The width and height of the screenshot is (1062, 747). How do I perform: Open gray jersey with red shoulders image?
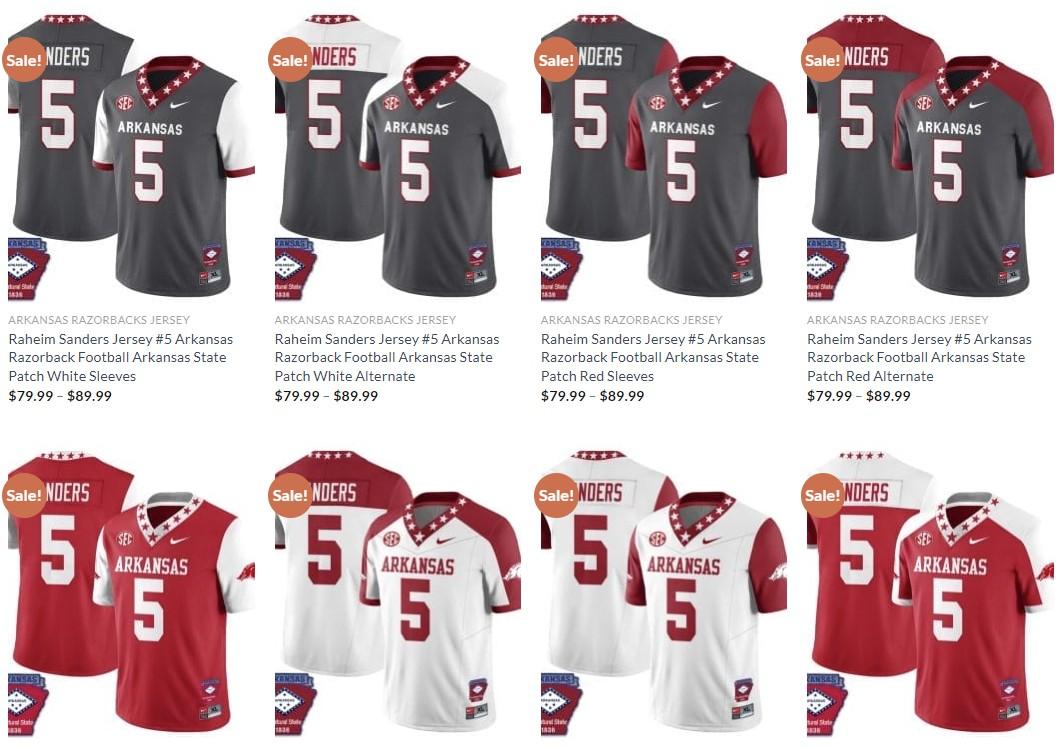(930, 157)
